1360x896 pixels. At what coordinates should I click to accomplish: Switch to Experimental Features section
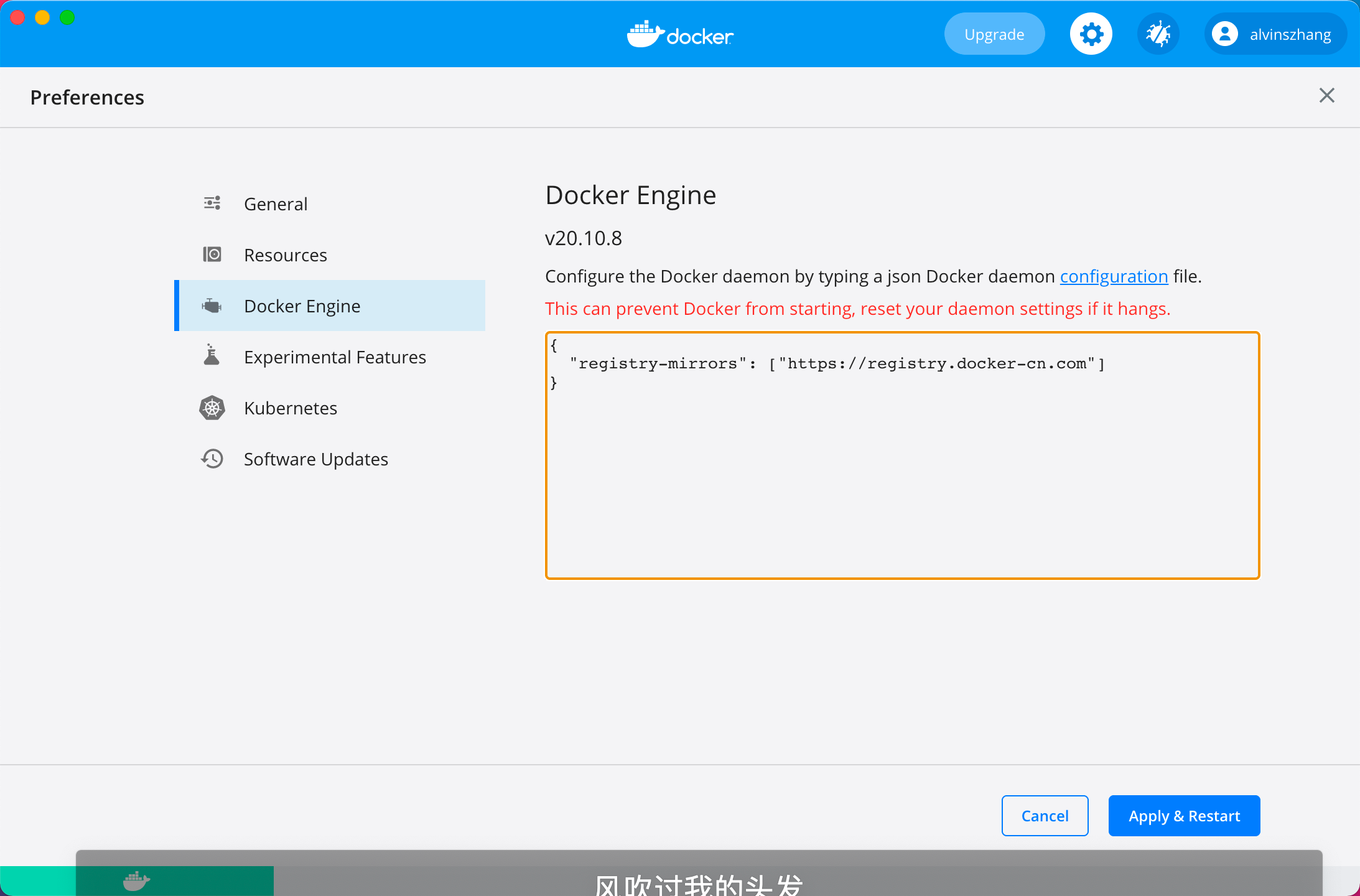(330, 357)
